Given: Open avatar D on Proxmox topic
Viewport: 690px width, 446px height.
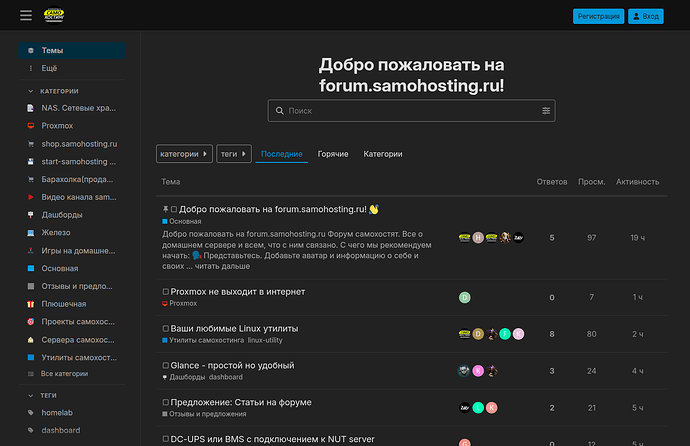Looking at the screenshot, I should click(465, 297).
